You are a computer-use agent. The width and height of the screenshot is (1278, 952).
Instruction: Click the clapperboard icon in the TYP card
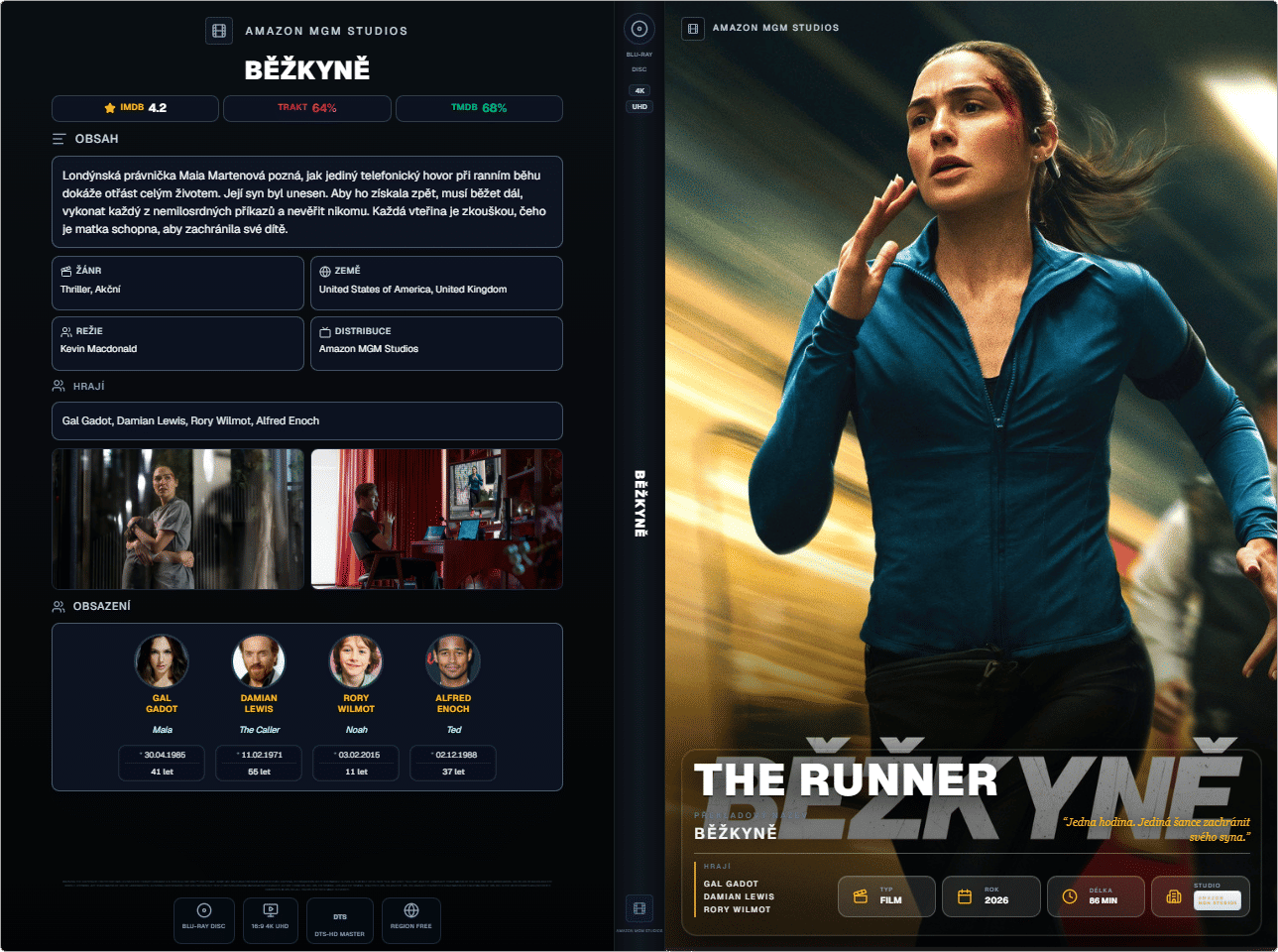[x=861, y=896]
